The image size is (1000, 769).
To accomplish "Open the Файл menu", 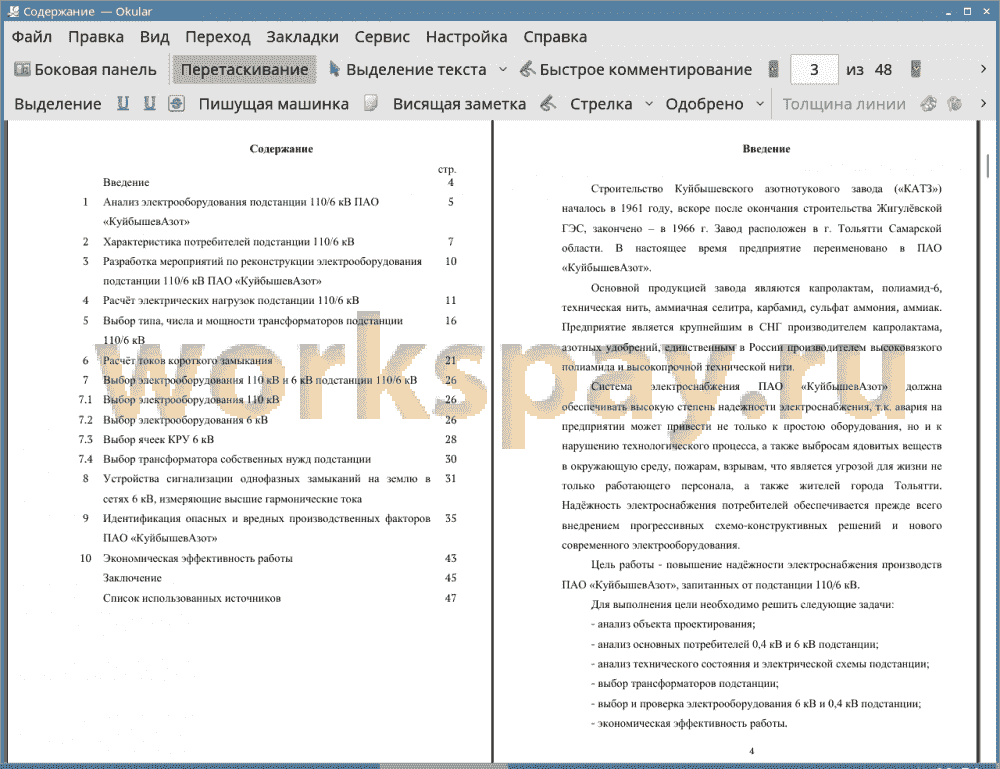I will coord(32,37).
